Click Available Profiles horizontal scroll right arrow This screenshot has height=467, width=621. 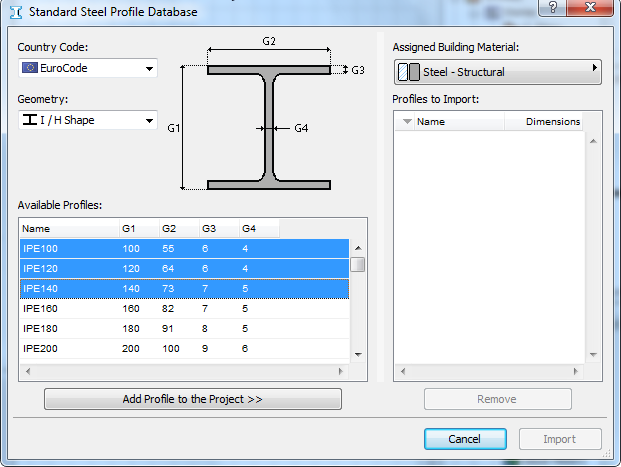click(341, 371)
